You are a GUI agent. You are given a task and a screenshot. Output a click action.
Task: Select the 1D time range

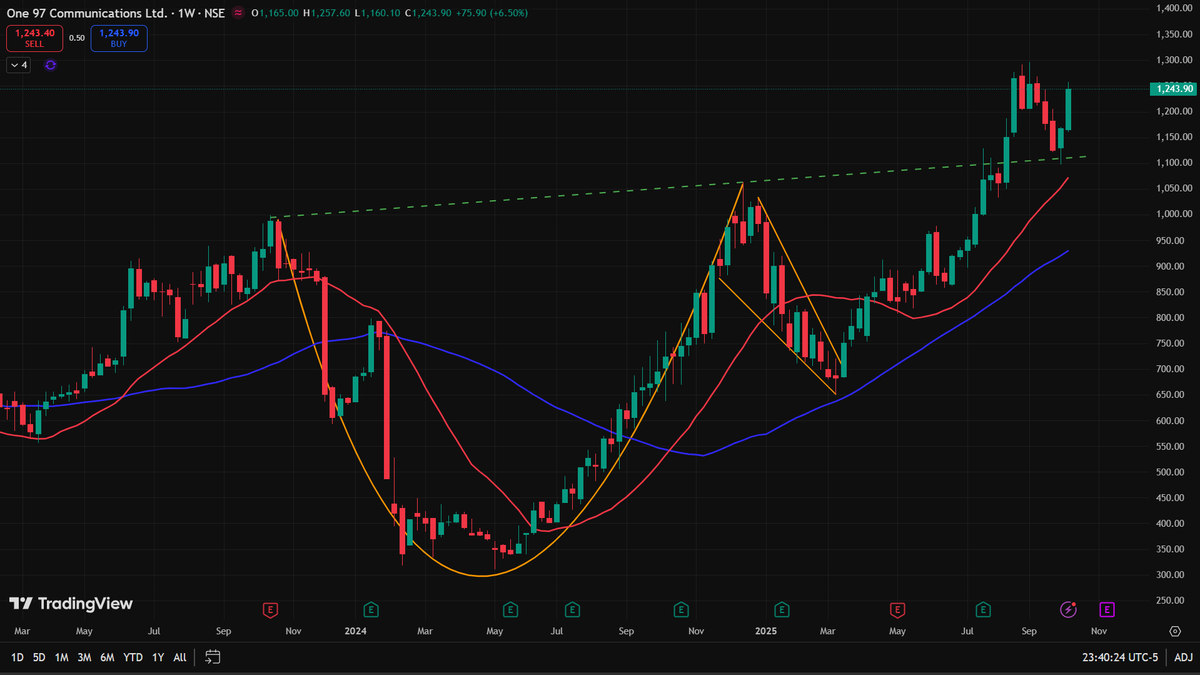pos(17,657)
